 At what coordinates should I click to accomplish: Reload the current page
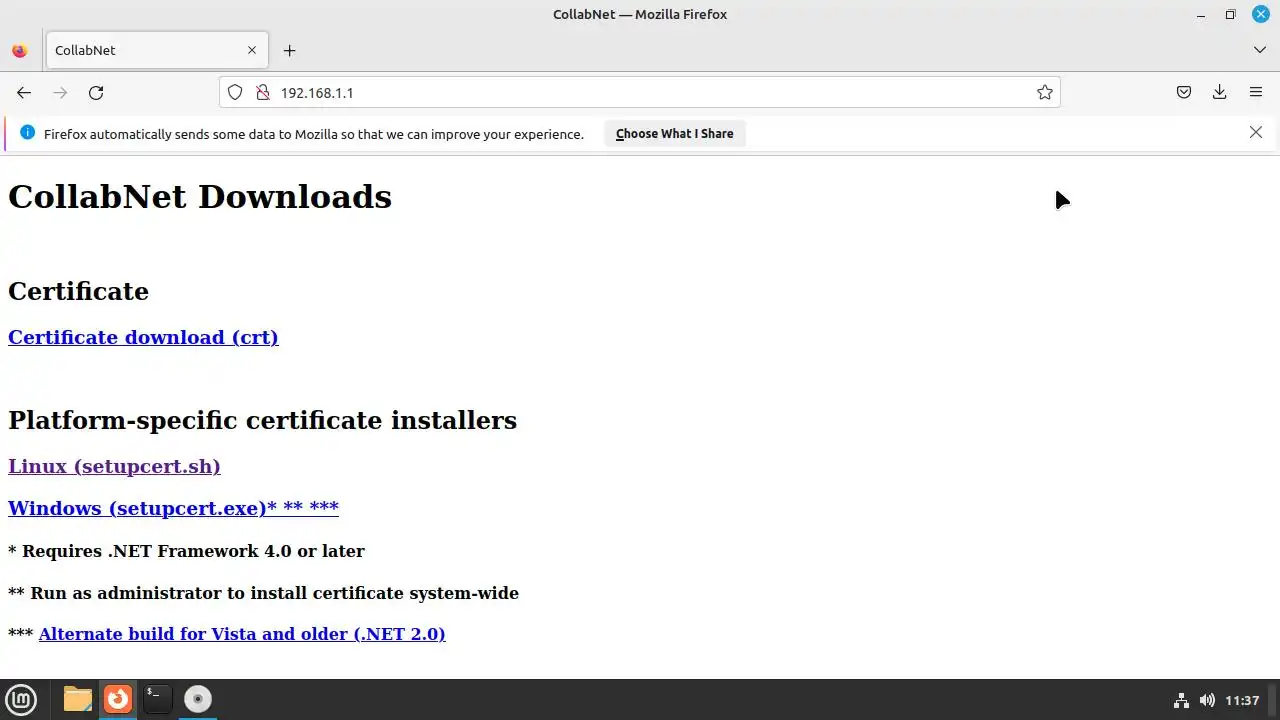(96, 93)
